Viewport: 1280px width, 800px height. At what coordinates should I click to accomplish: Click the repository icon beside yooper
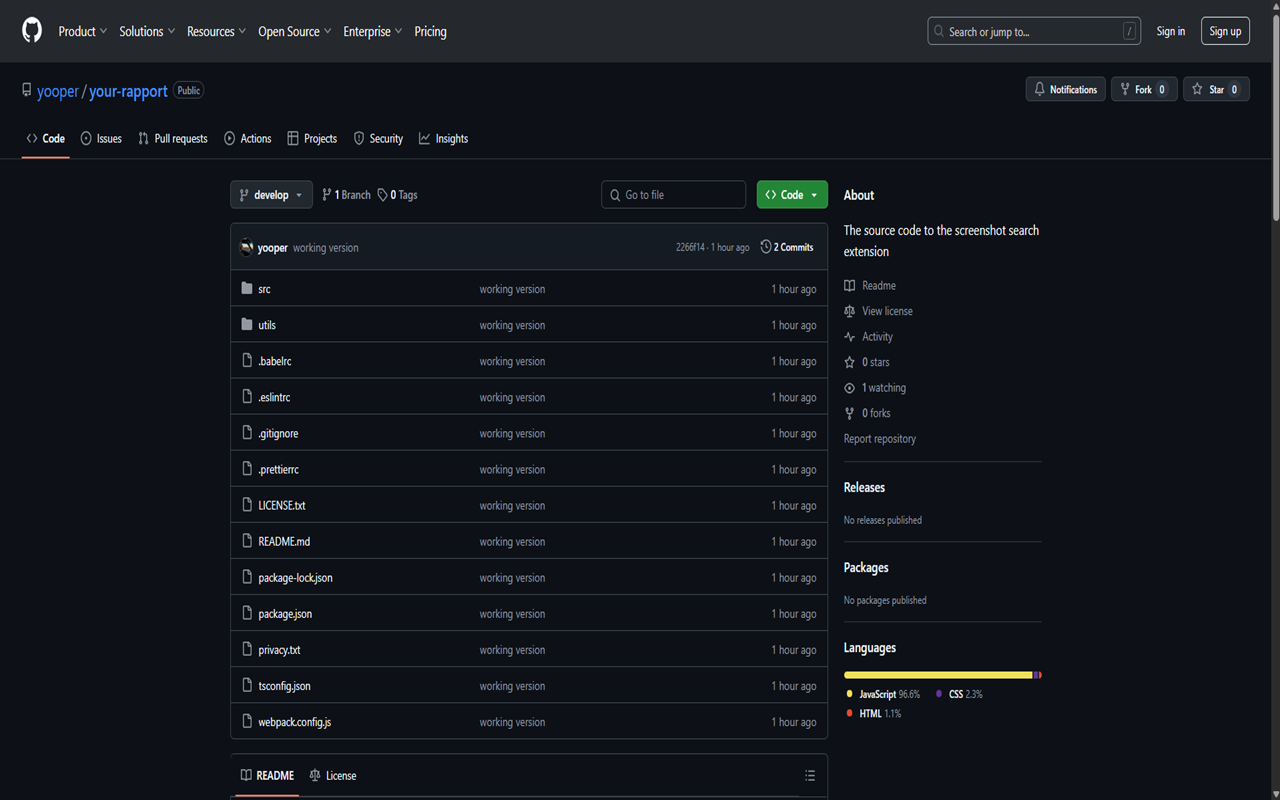[x=27, y=91]
